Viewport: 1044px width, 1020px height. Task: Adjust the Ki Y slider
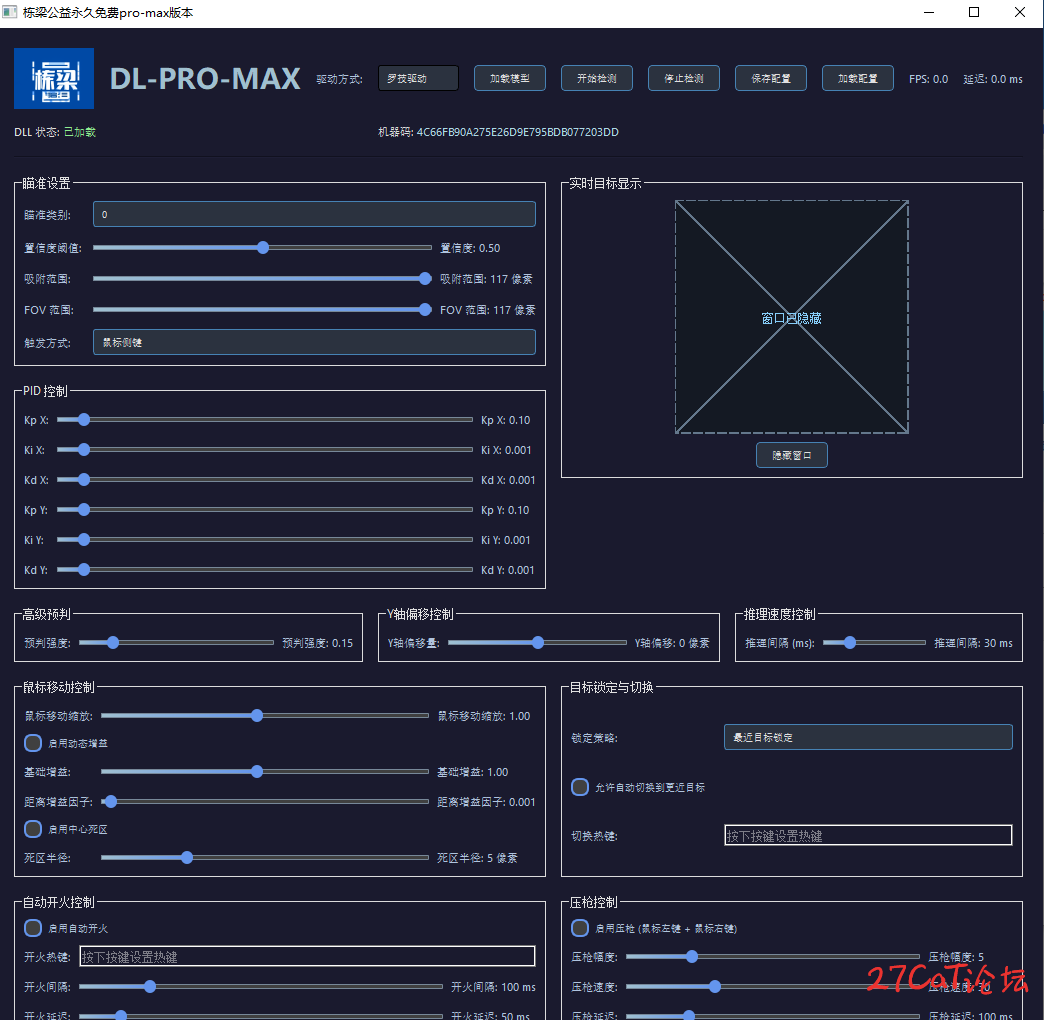coord(265,539)
